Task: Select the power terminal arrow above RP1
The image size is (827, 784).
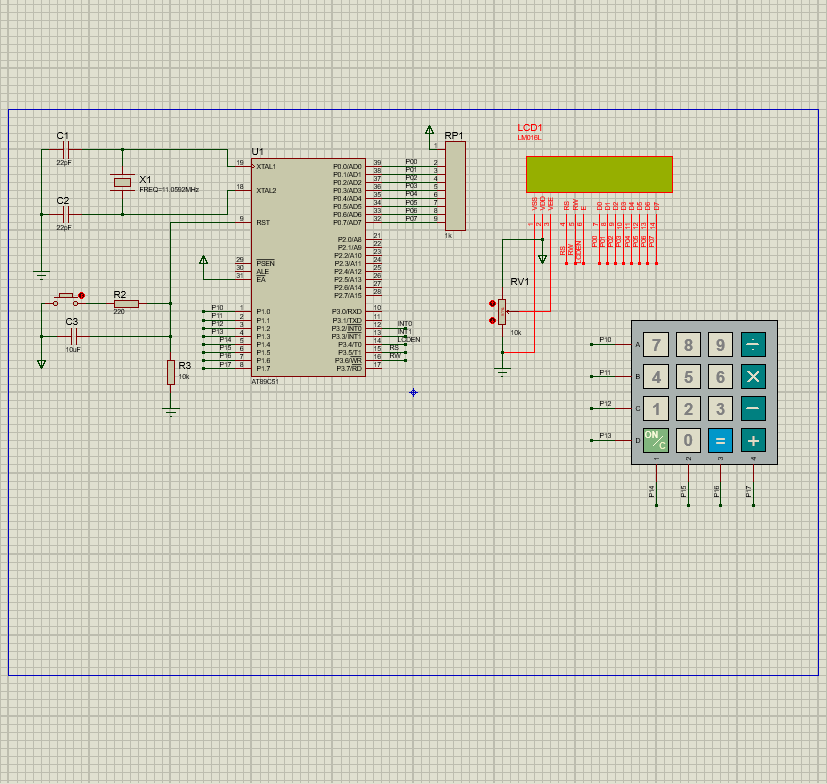Action: click(429, 130)
